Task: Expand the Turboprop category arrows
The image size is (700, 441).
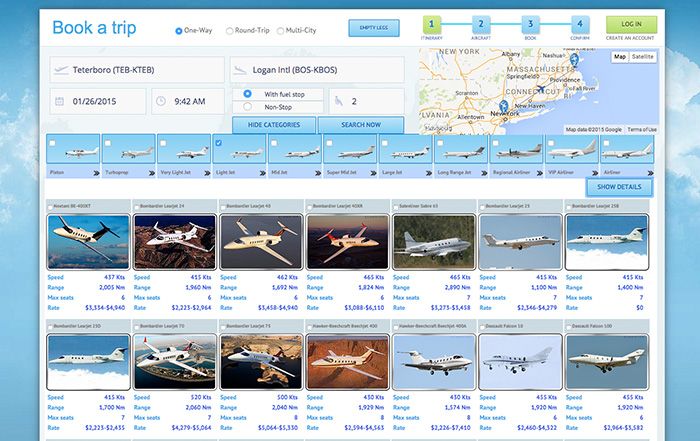Action: 152,173
